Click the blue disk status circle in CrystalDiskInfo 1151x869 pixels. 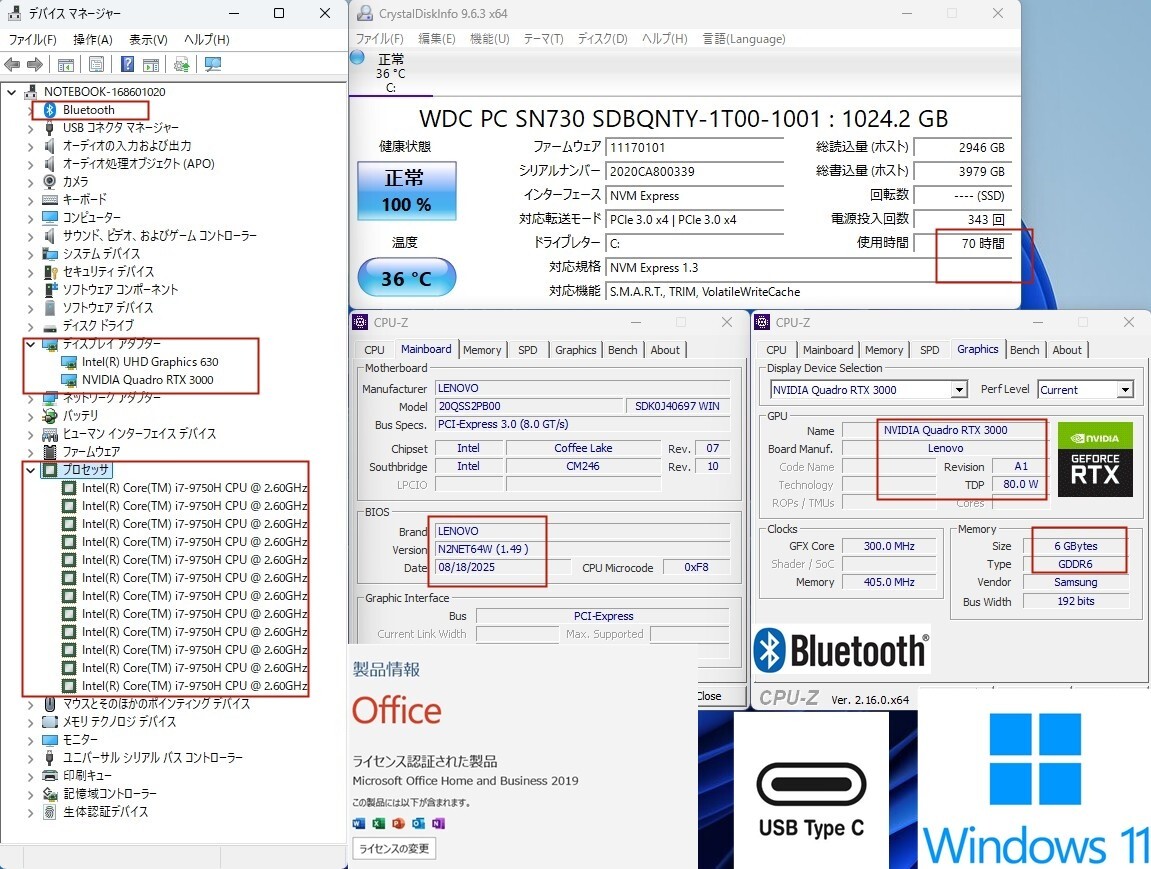coord(357,58)
